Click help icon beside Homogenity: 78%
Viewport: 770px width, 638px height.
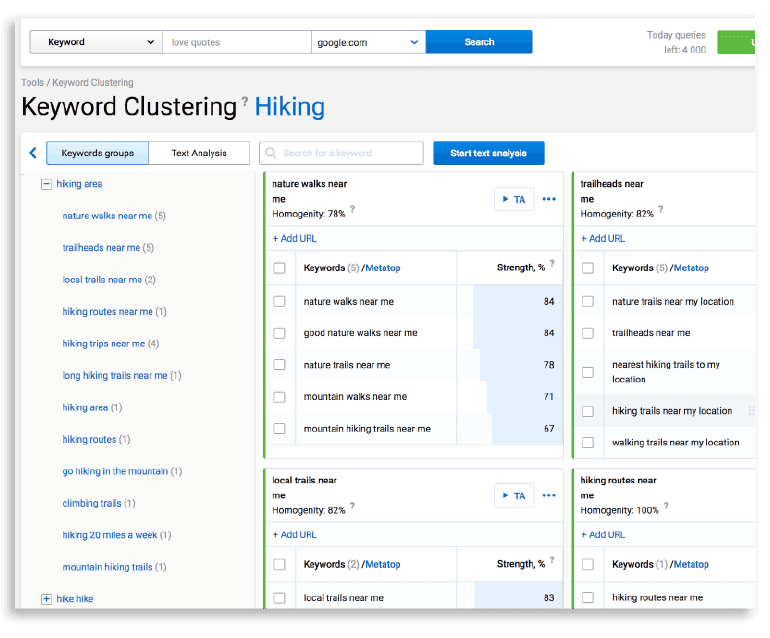[x=352, y=210]
